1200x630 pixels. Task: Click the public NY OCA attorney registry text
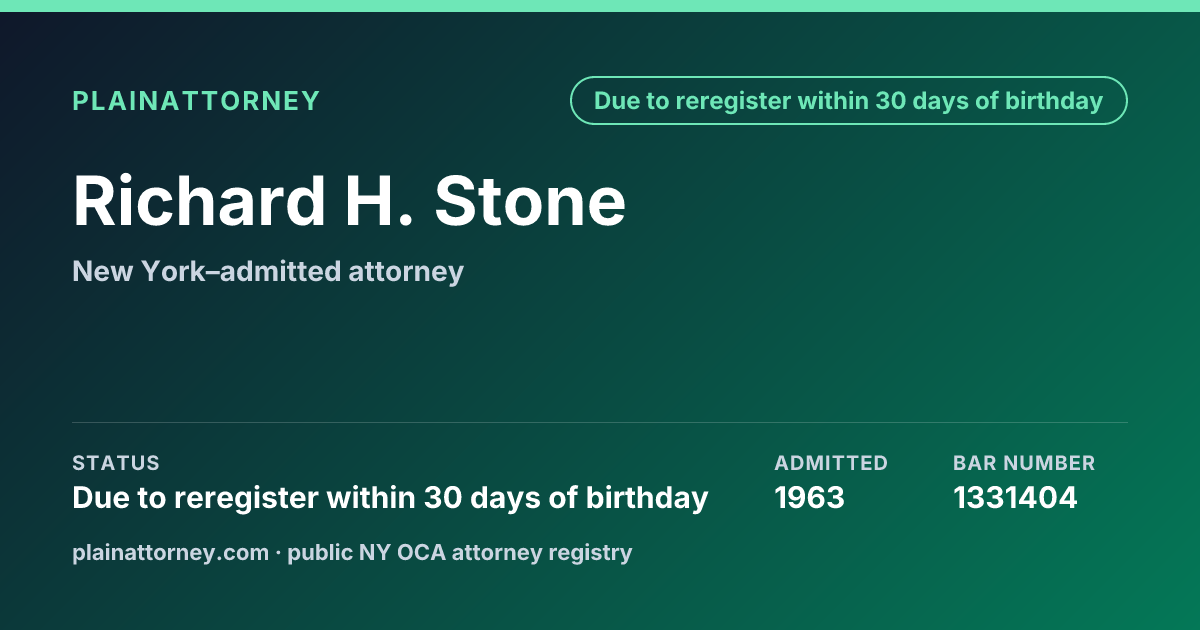460,552
